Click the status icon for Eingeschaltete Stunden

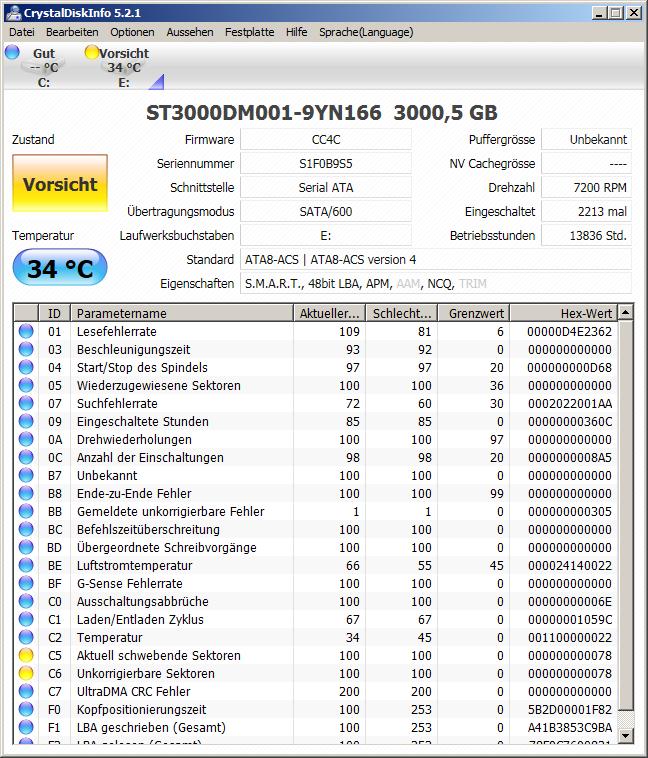[x=26, y=421]
